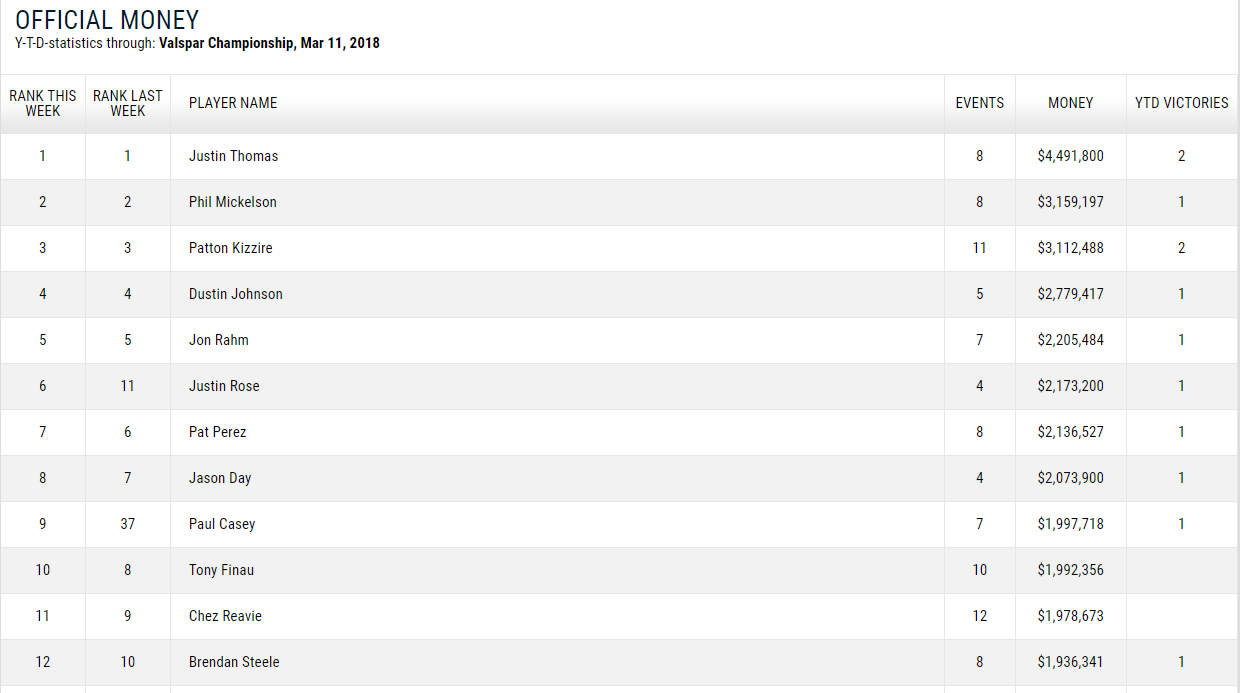Open the Chez Reavie player link

pos(225,616)
